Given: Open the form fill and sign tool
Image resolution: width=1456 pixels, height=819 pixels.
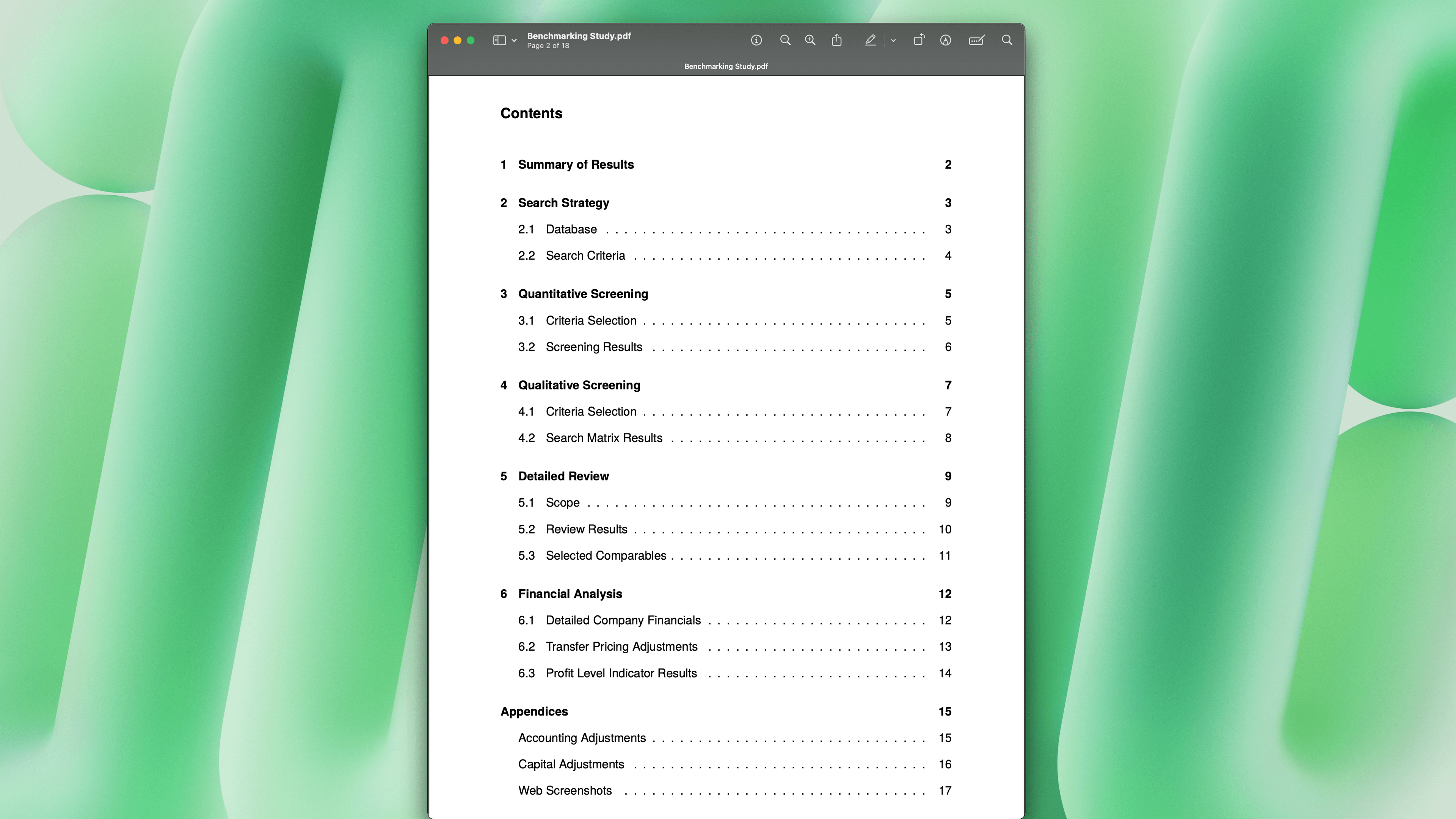Looking at the screenshot, I should click(977, 39).
